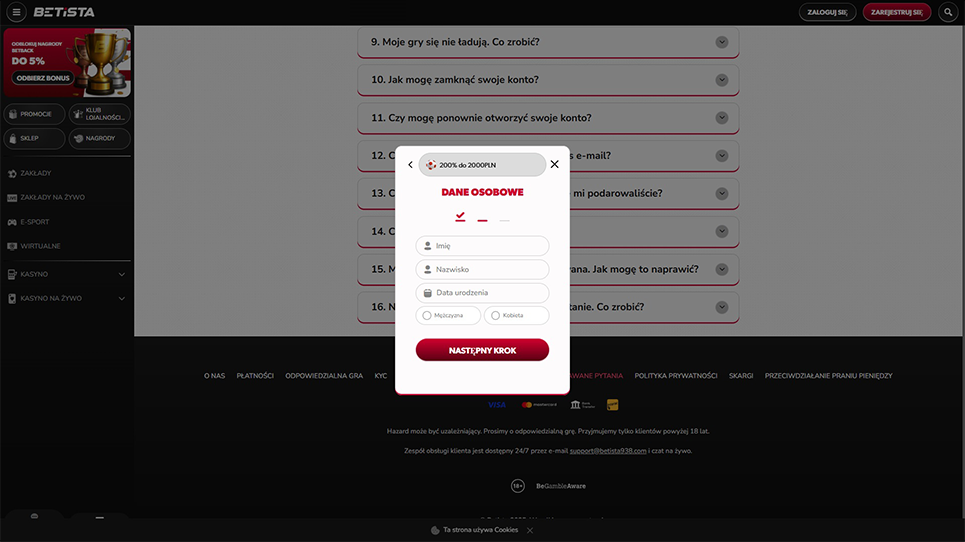Open Wirtualne in the sidebar
965x542 pixels.
click(x=40, y=246)
